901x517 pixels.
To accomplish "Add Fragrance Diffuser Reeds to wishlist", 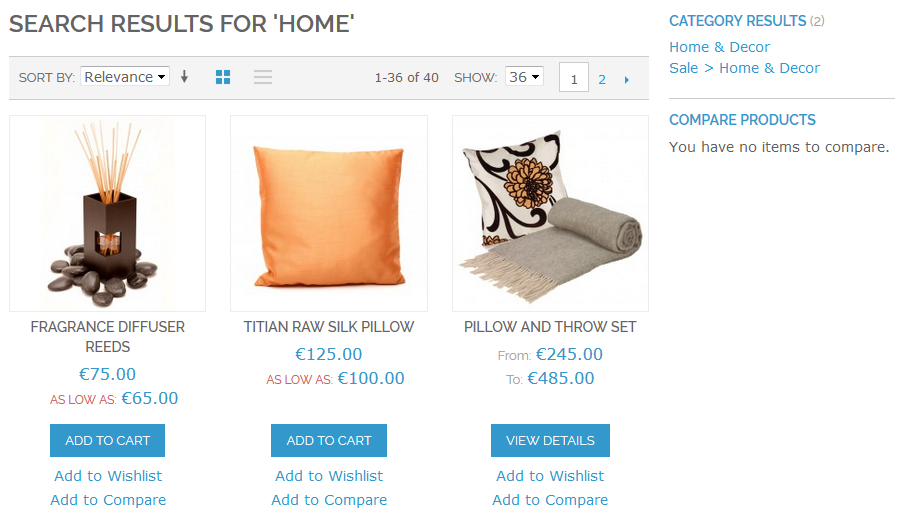I will pos(108,476).
